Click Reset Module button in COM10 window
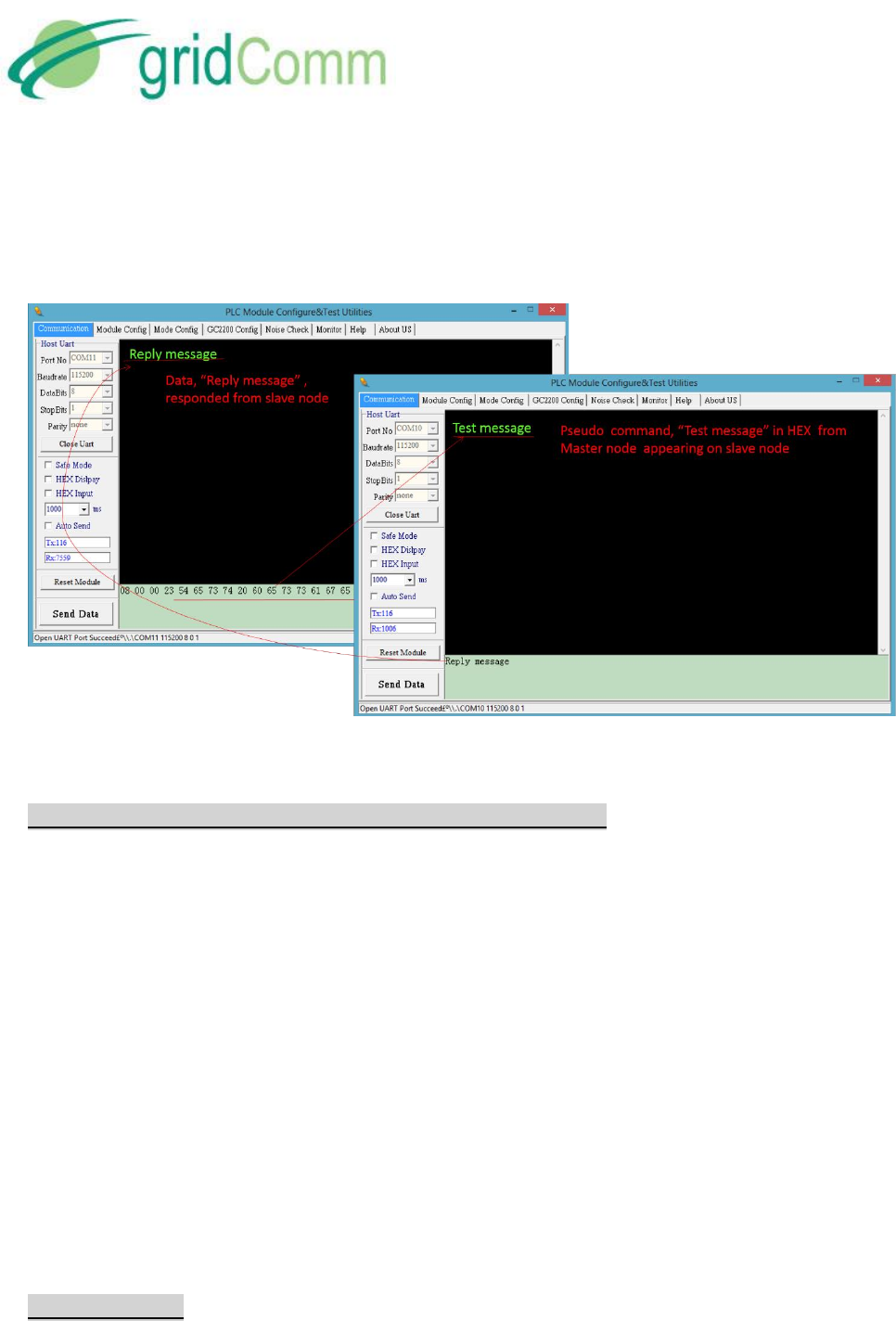896x1321 pixels. [403, 653]
